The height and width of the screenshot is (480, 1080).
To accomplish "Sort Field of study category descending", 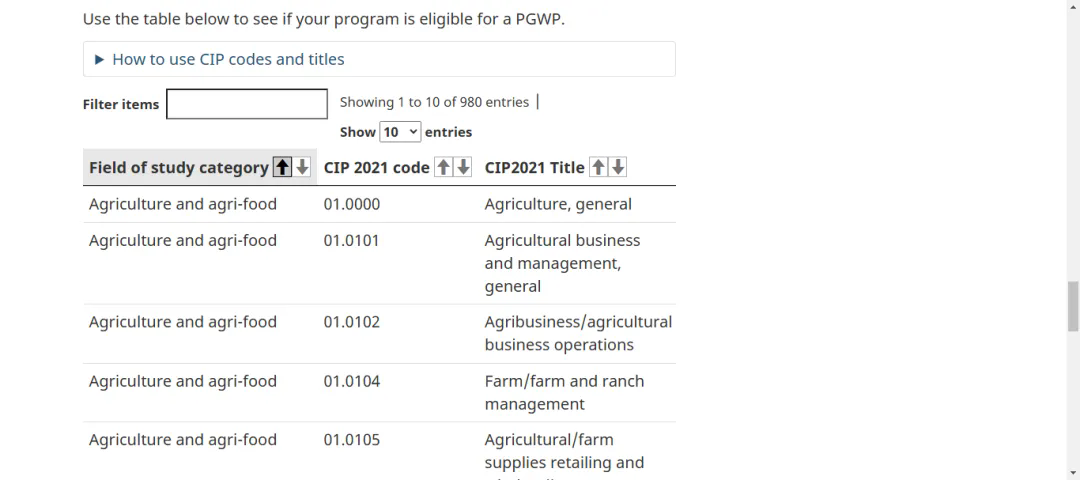I will point(302,168).
